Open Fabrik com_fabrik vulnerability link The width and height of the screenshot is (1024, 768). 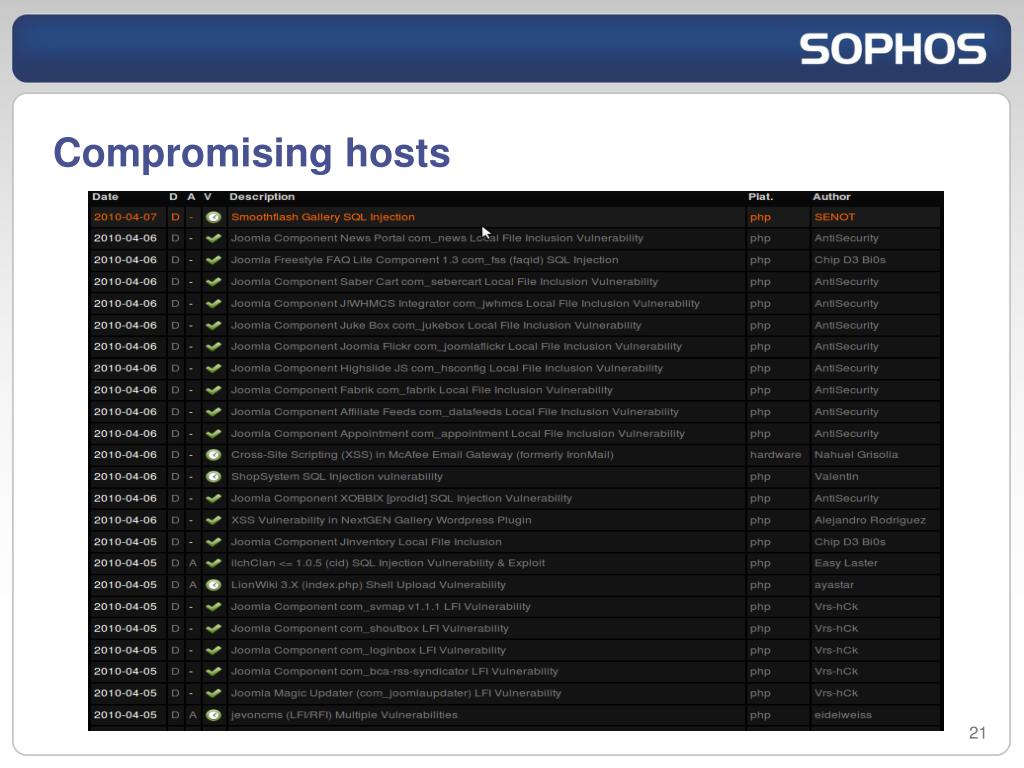point(422,391)
